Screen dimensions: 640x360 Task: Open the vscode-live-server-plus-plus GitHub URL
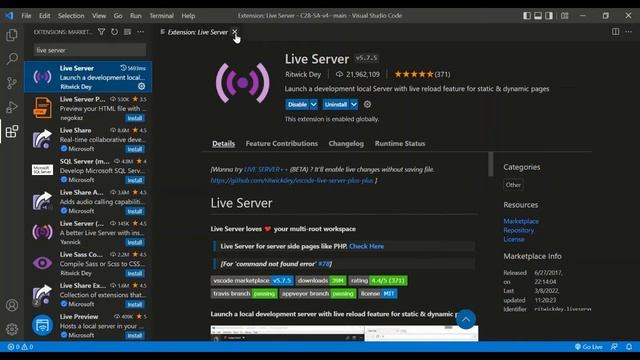(x=292, y=180)
